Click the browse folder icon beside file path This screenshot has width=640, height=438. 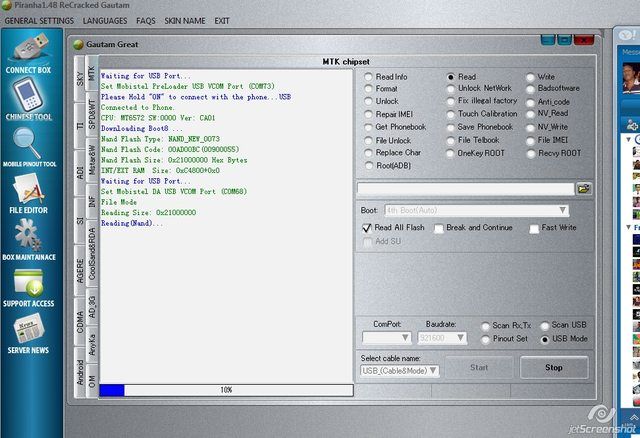click(x=584, y=188)
